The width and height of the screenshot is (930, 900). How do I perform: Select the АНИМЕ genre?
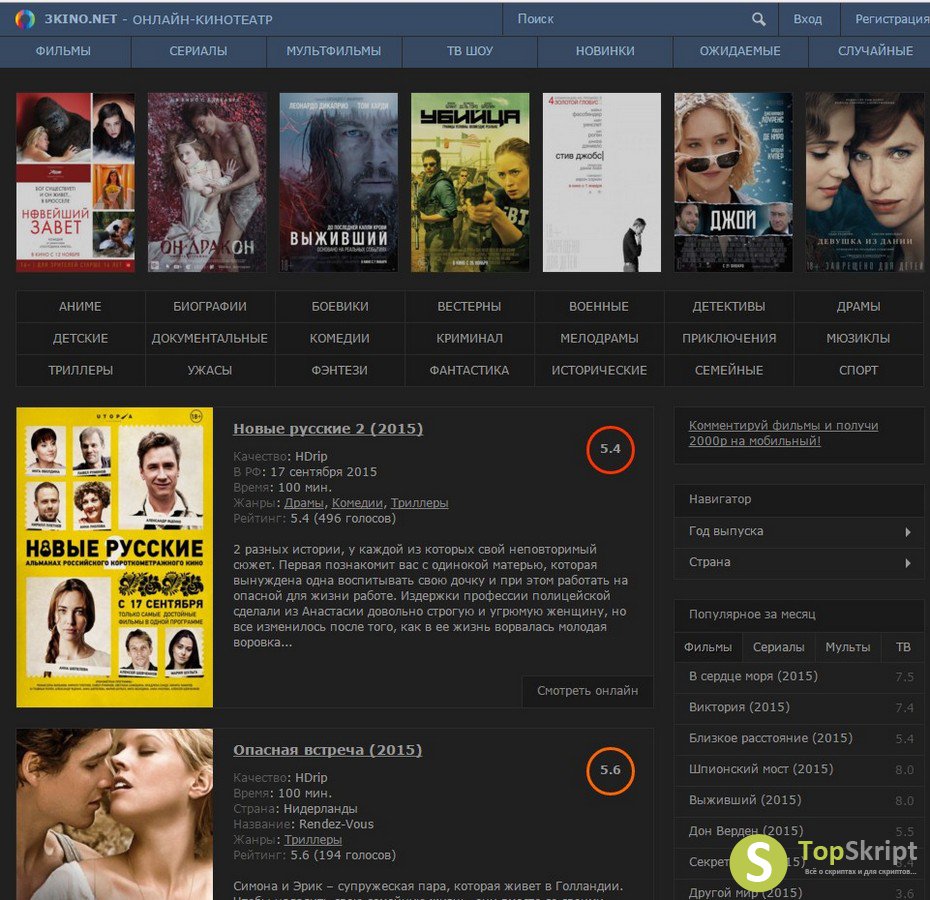pyautogui.click(x=80, y=307)
